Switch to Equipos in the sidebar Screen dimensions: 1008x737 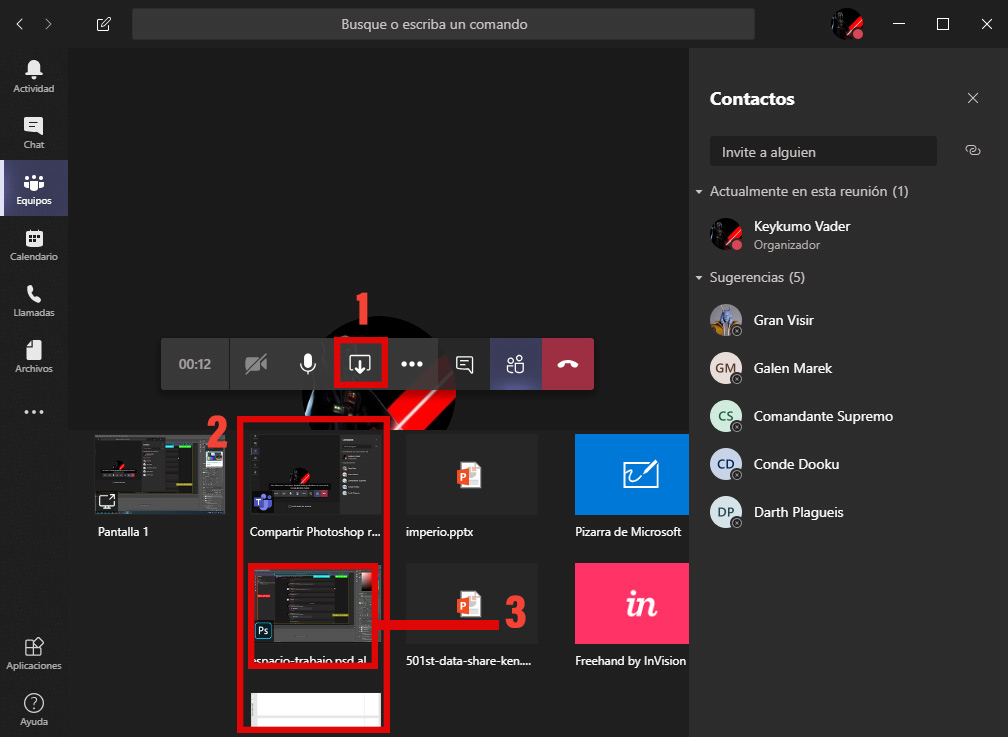[x=34, y=188]
